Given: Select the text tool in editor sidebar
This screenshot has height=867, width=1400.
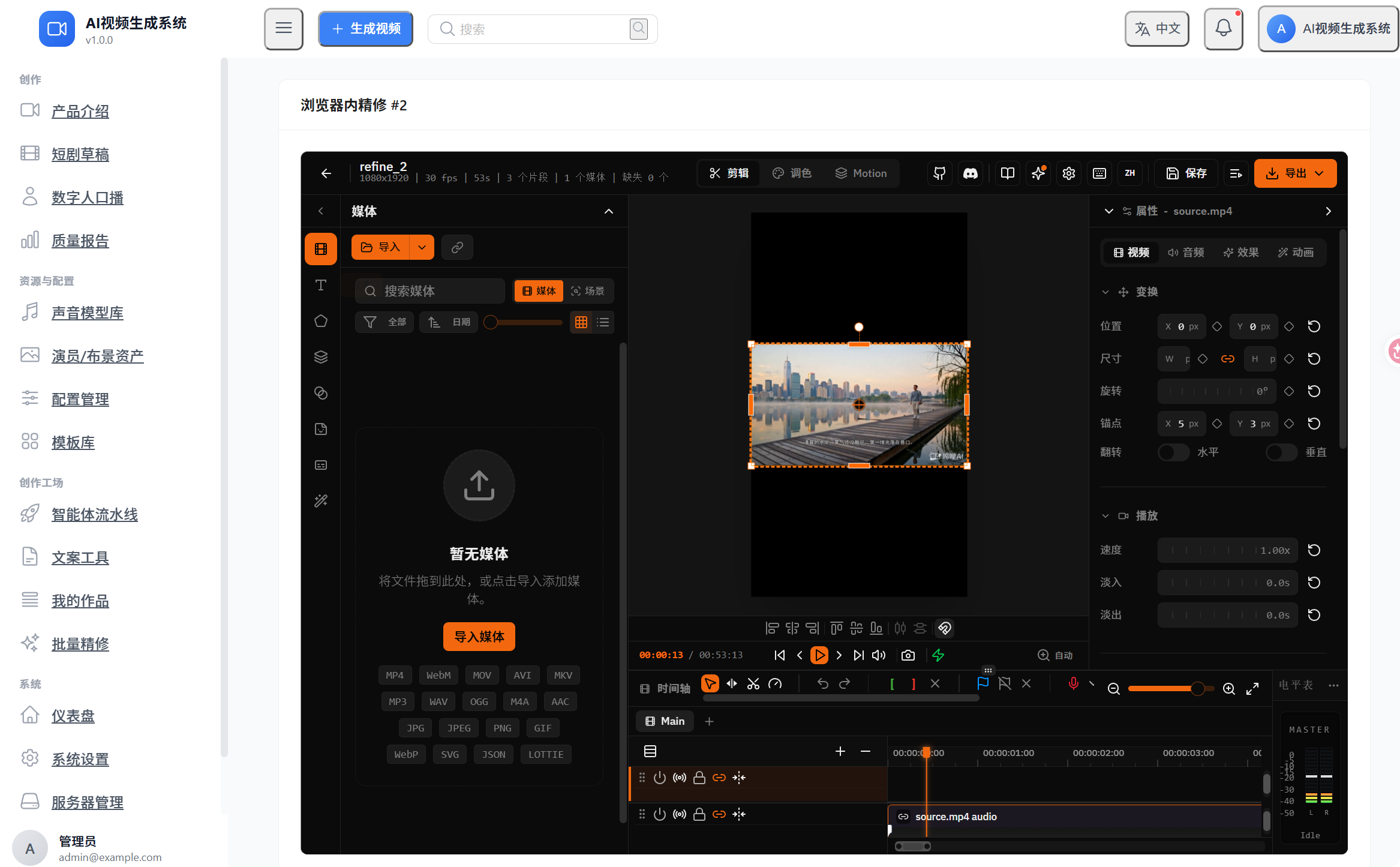Looking at the screenshot, I should (321, 285).
